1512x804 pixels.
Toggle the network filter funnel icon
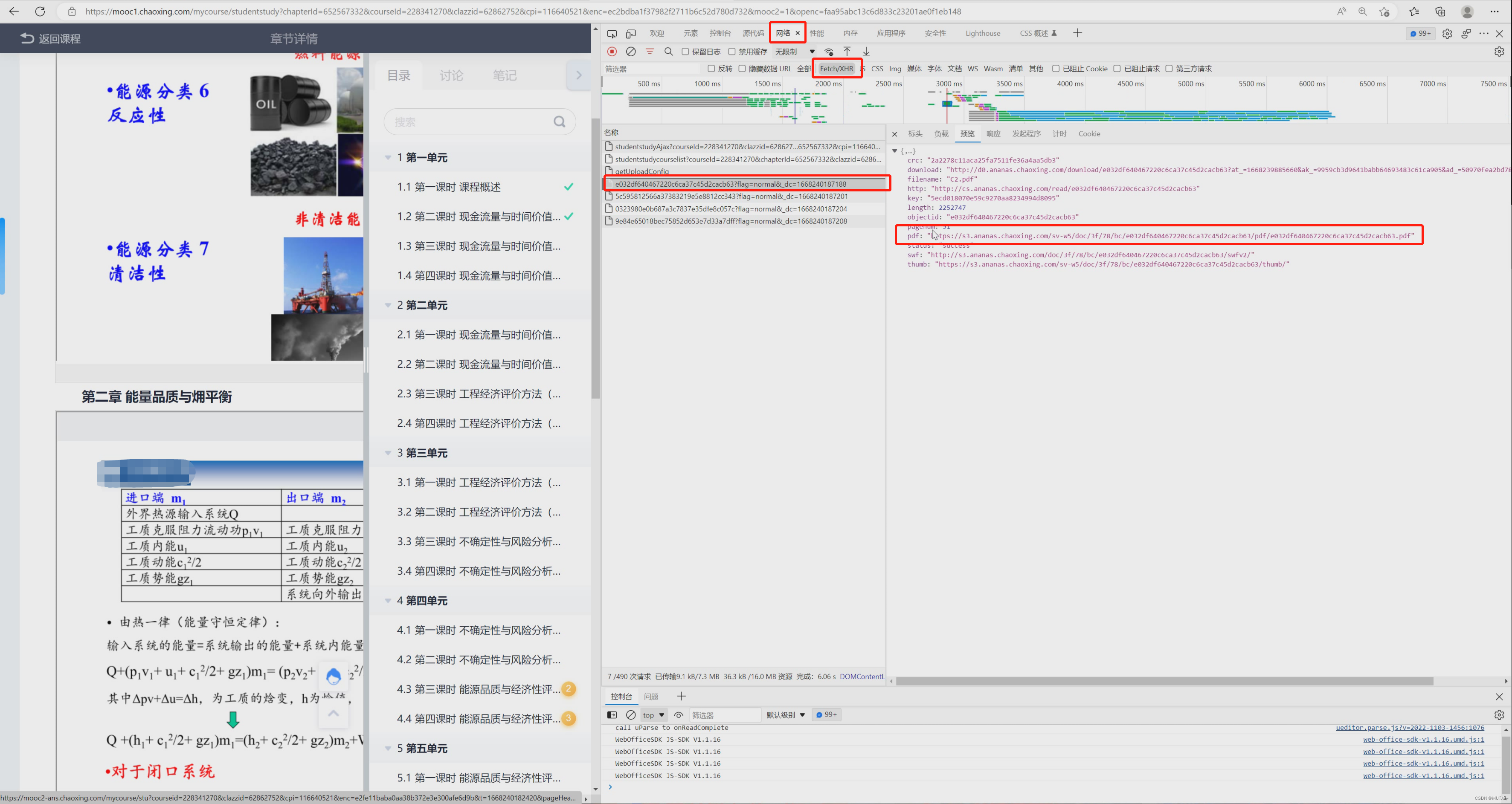pyautogui.click(x=650, y=52)
